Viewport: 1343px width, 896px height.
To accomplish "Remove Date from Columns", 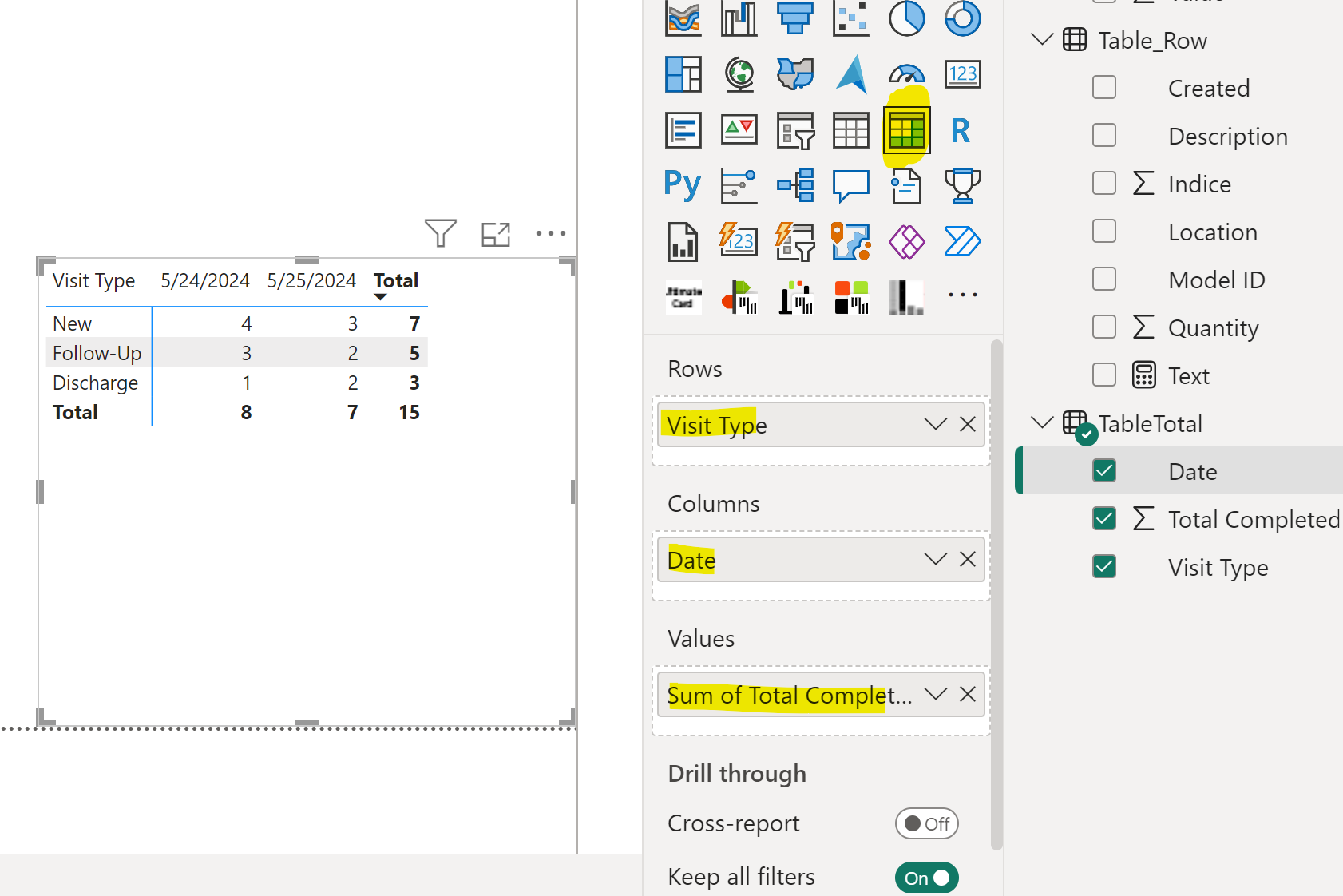I will 968,559.
